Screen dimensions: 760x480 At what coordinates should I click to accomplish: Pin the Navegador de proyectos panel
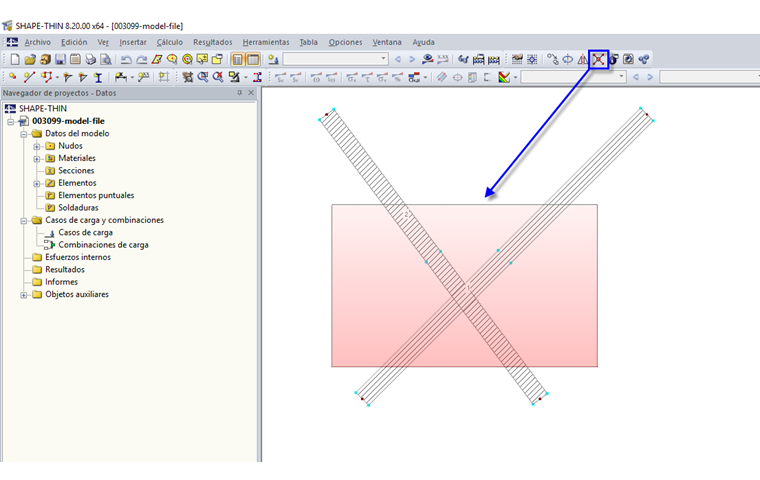click(239, 93)
